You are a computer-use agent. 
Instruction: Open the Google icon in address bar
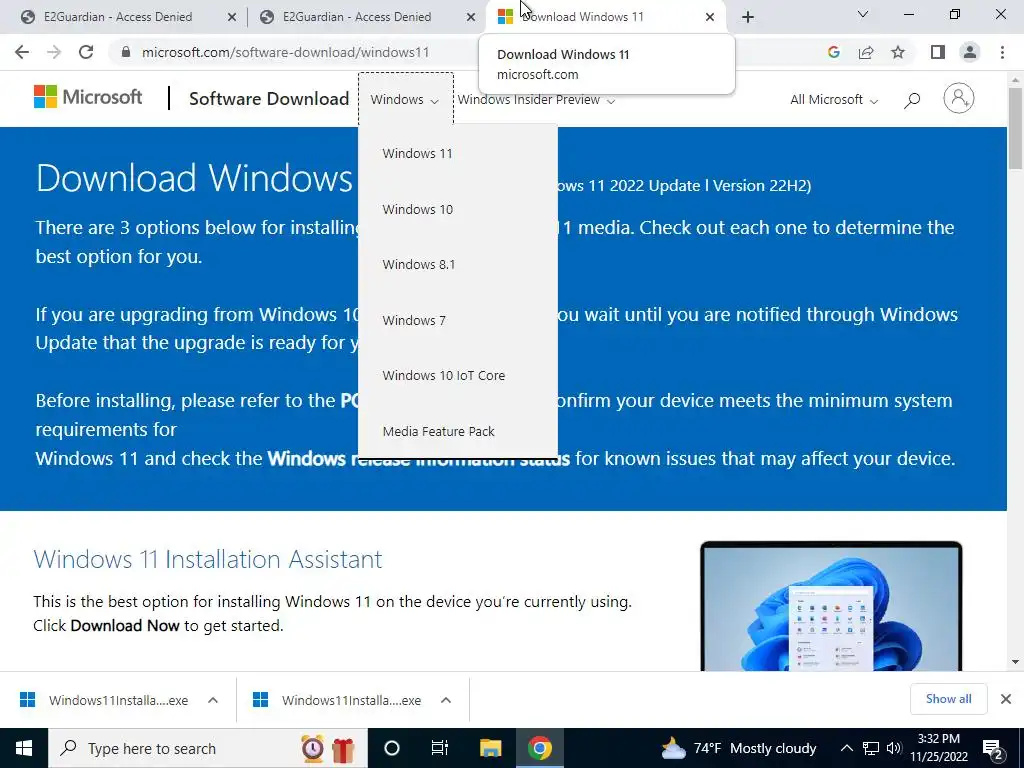click(833, 52)
